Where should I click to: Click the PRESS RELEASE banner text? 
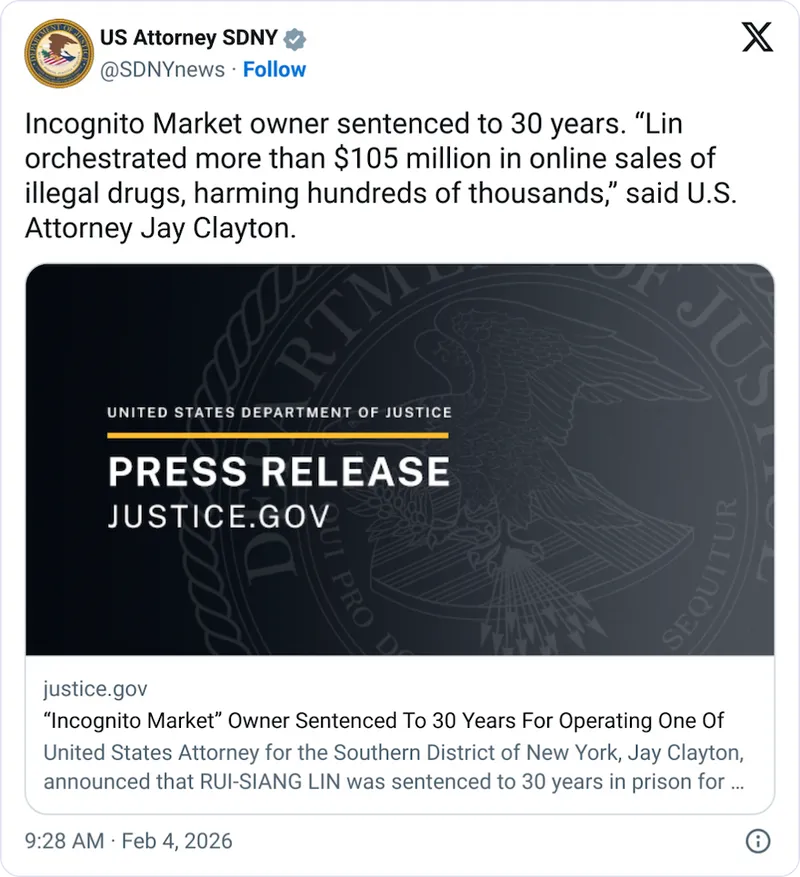(278, 469)
